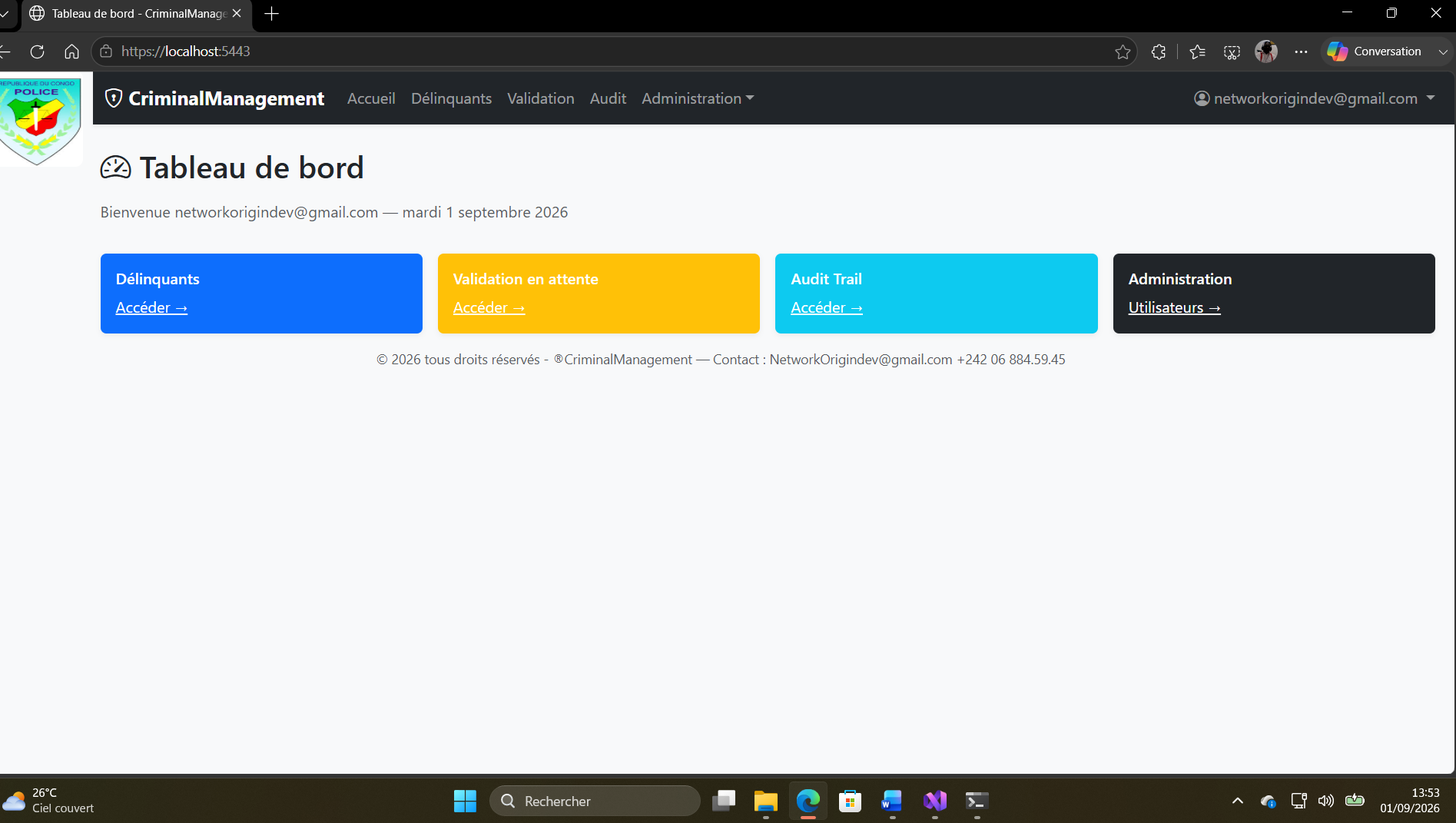The width and height of the screenshot is (1456, 823).
Task: Click the taskbar Rechercher search box
Action: pyautogui.click(x=595, y=801)
